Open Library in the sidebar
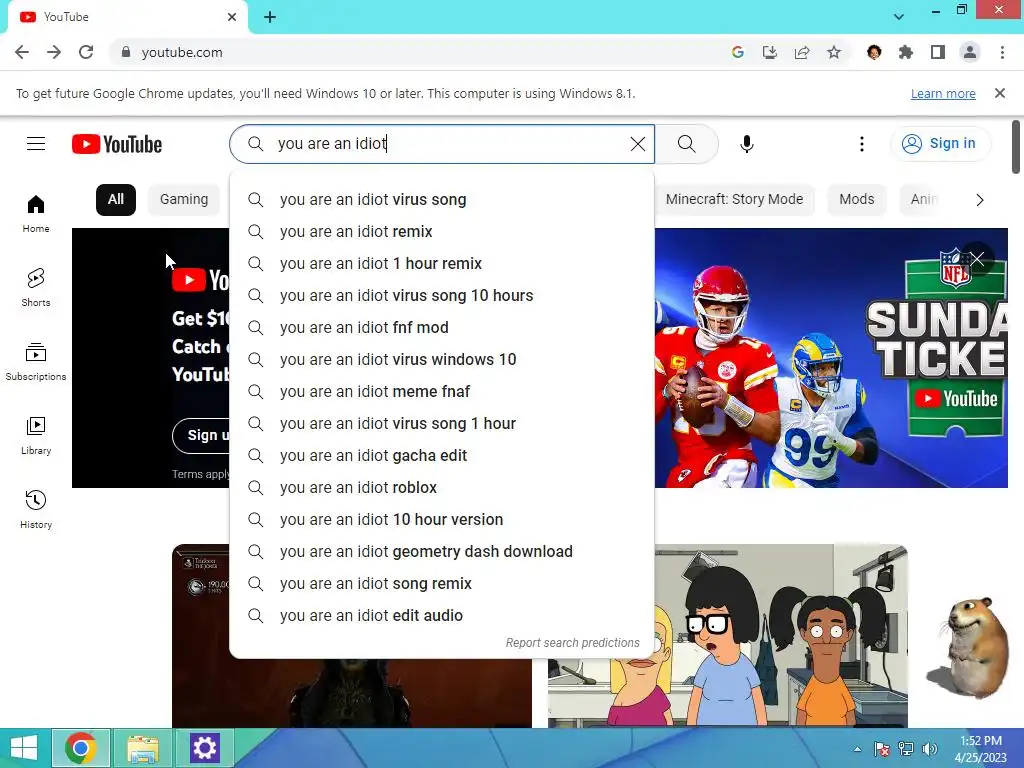This screenshot has width=1024, height=768. pos(36,436)
